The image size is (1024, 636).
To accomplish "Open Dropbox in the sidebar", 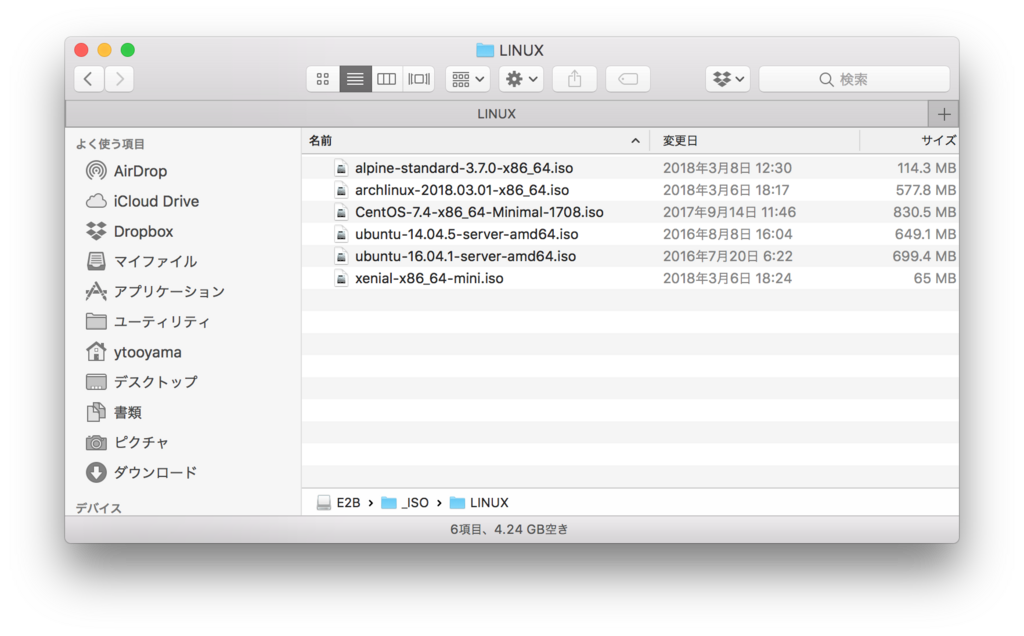I will coord(129,231).
